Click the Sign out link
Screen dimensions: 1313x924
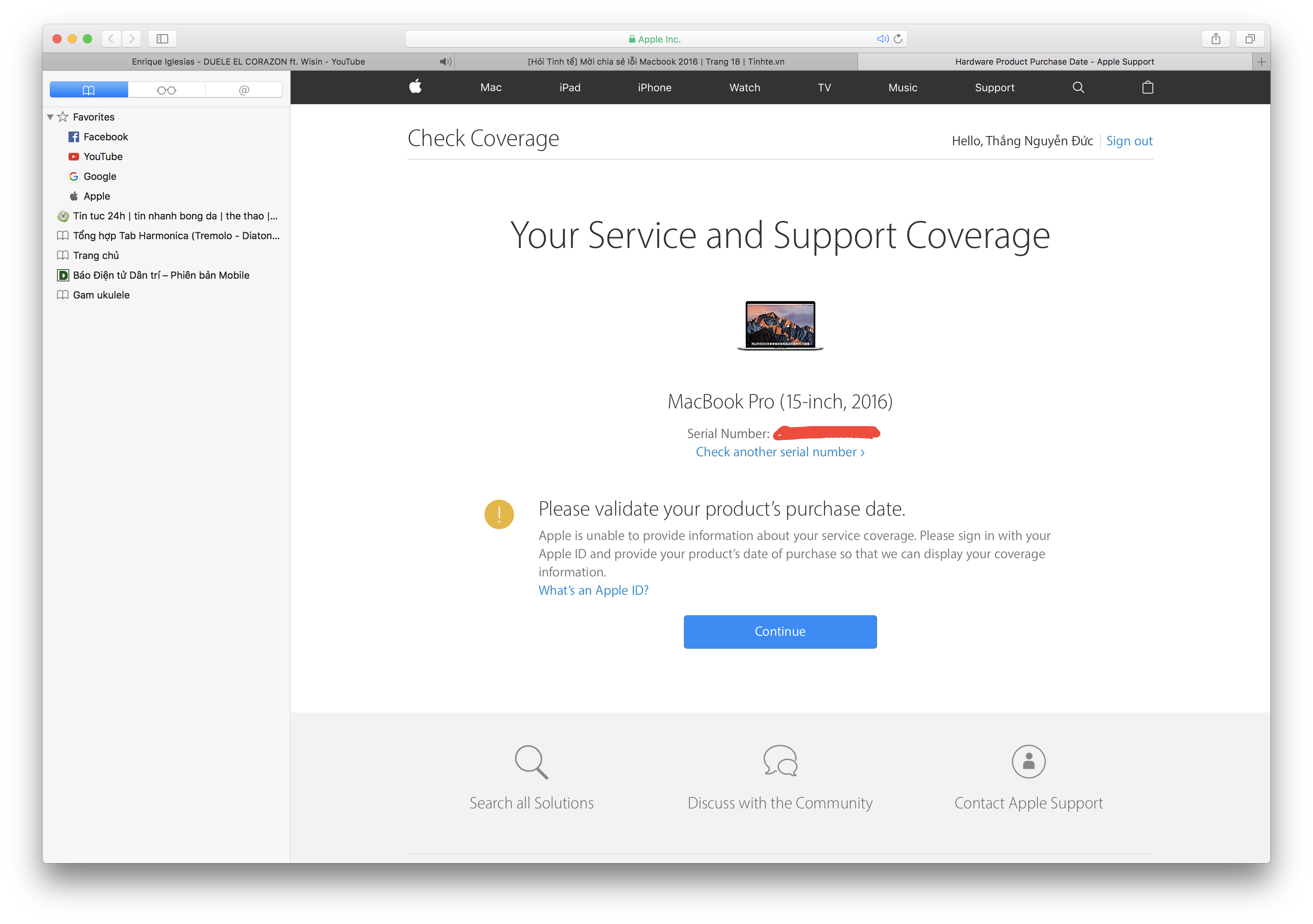pyautogui.click(x=1129, y=141)
